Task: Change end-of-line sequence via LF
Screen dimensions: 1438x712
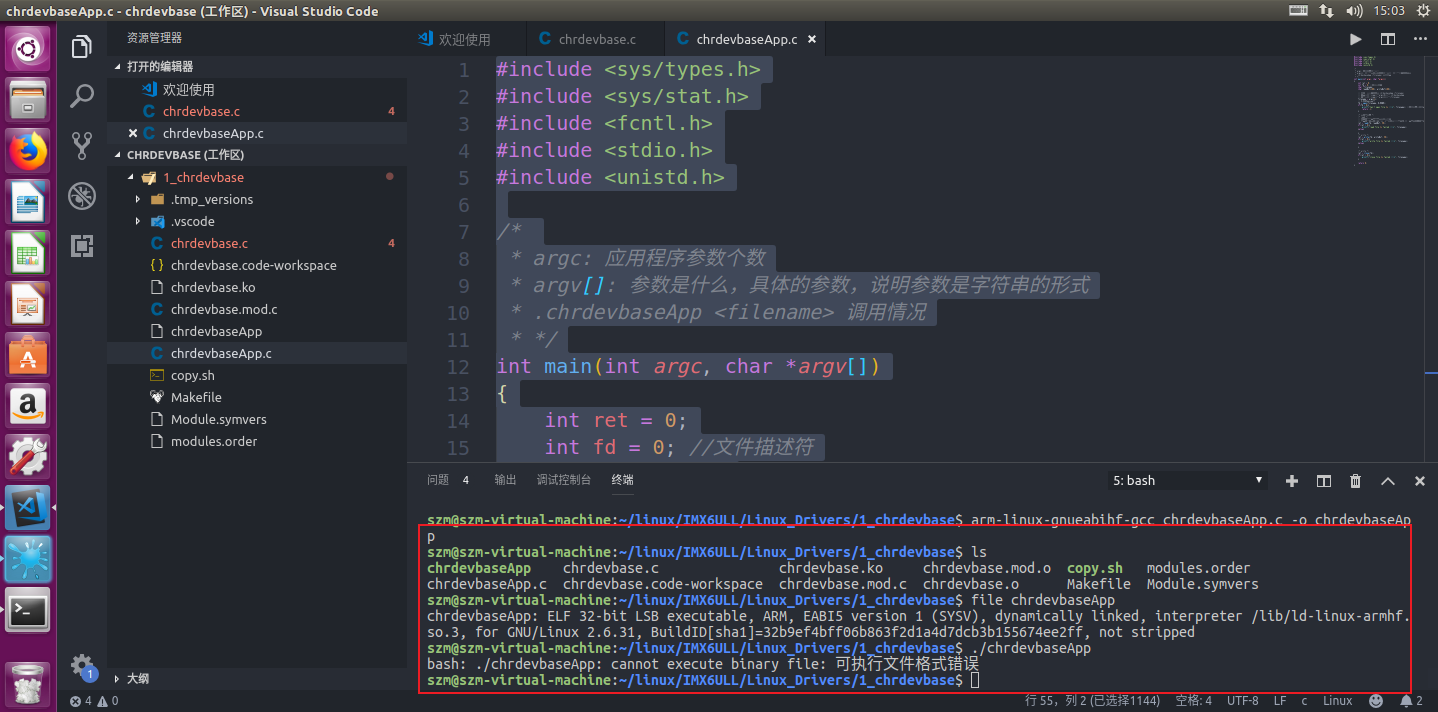Action: coord(1280,701)
